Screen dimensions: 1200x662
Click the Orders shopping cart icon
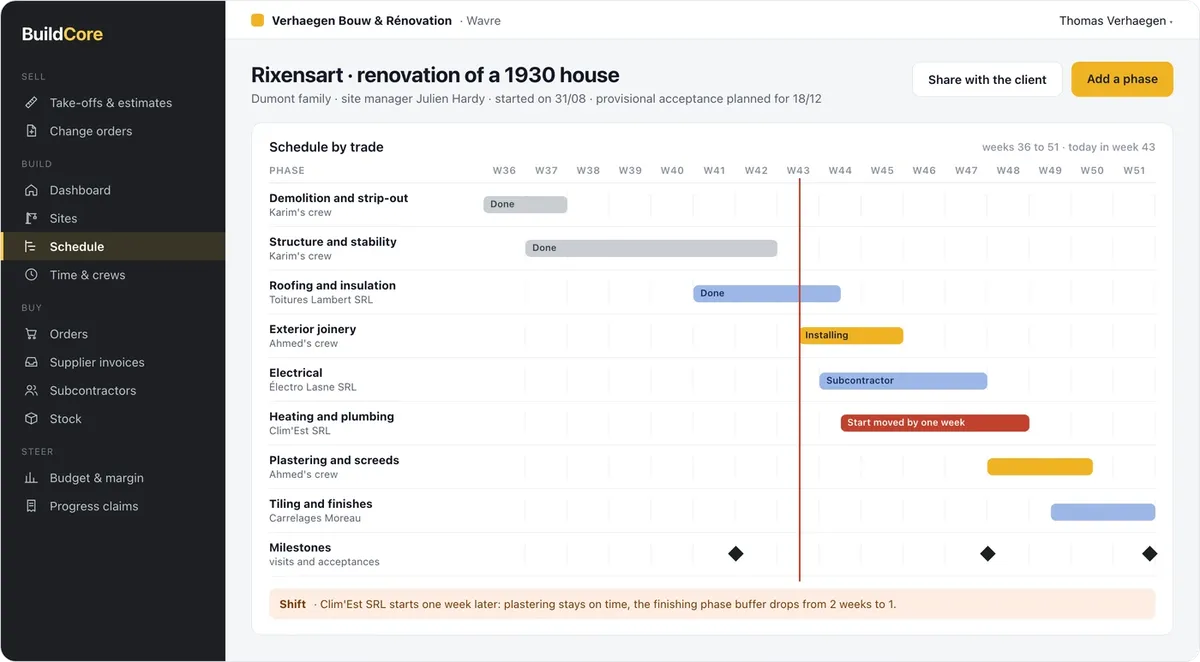click(x=31, y=334)
